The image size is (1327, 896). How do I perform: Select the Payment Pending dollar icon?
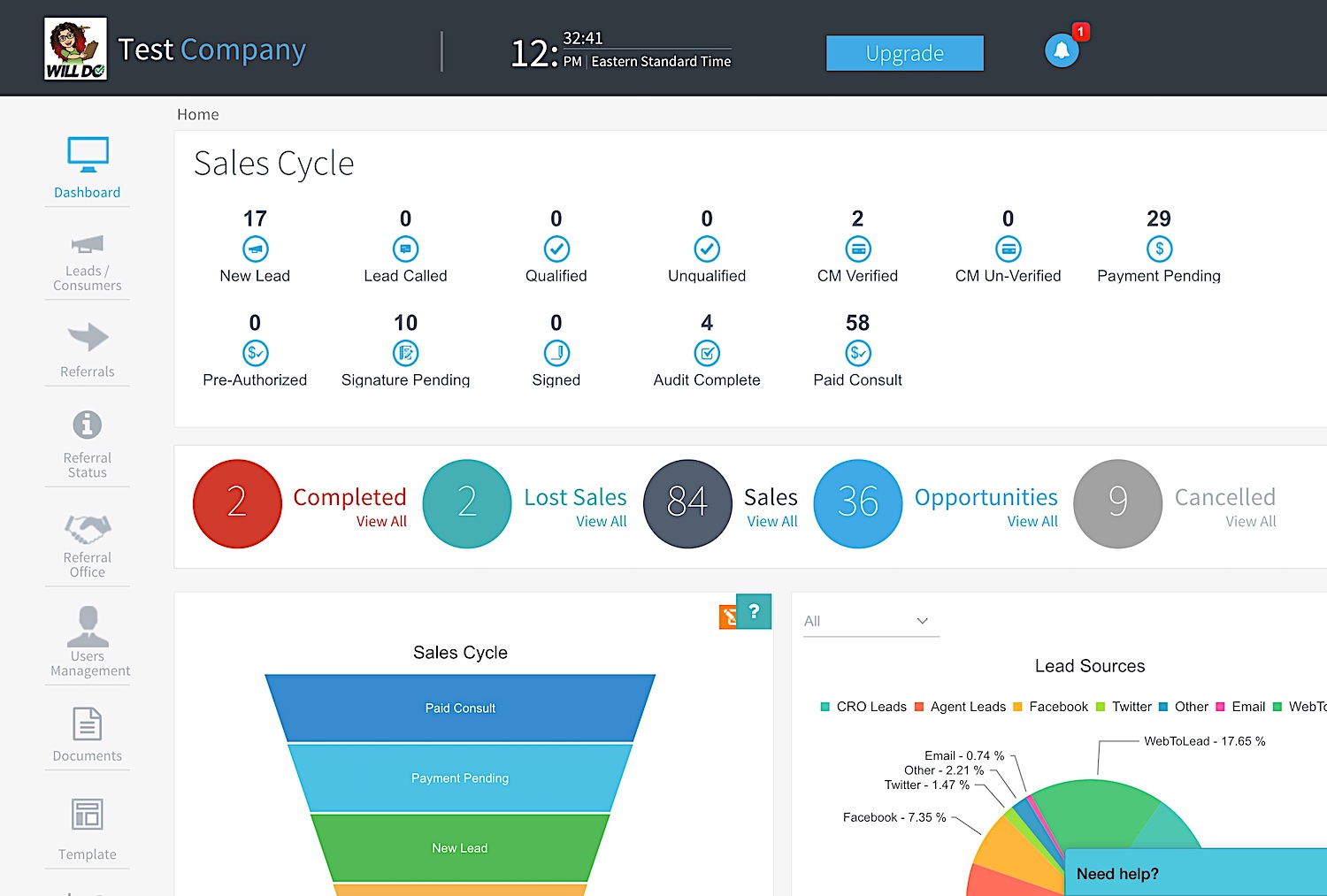tap(1159, 249)
